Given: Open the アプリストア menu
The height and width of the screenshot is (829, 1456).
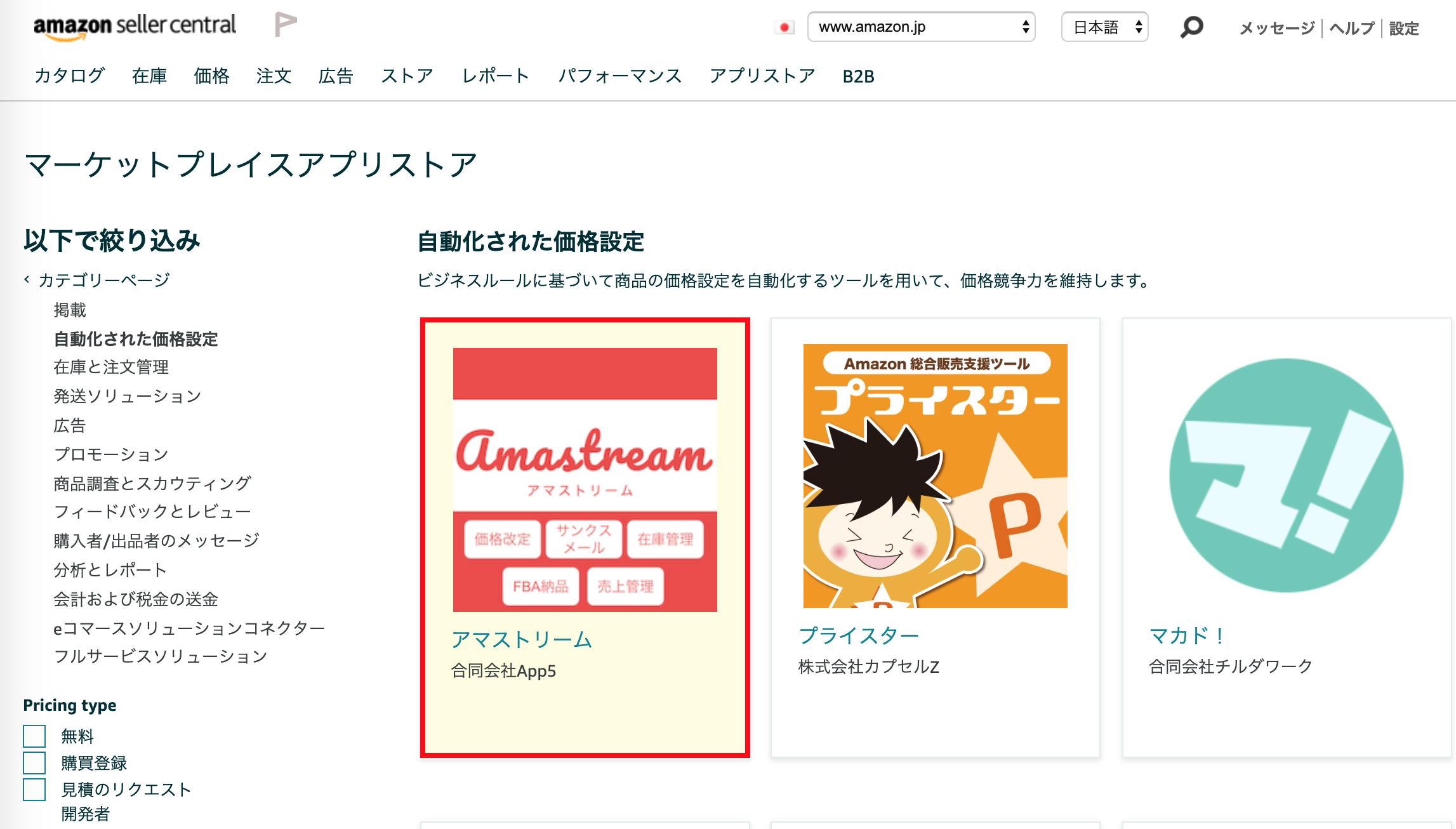Looking at the screenshot, I should click(x=762, y=76).
